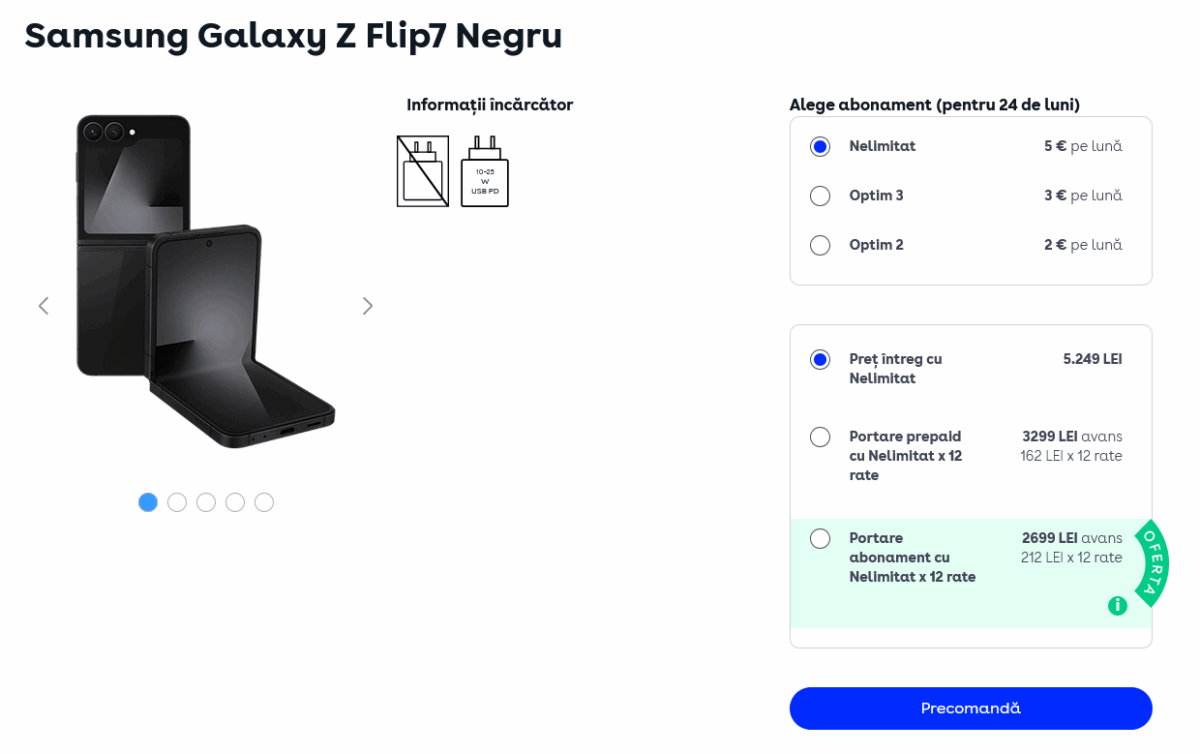Click the green OFERTA badge

[1151, 563]
